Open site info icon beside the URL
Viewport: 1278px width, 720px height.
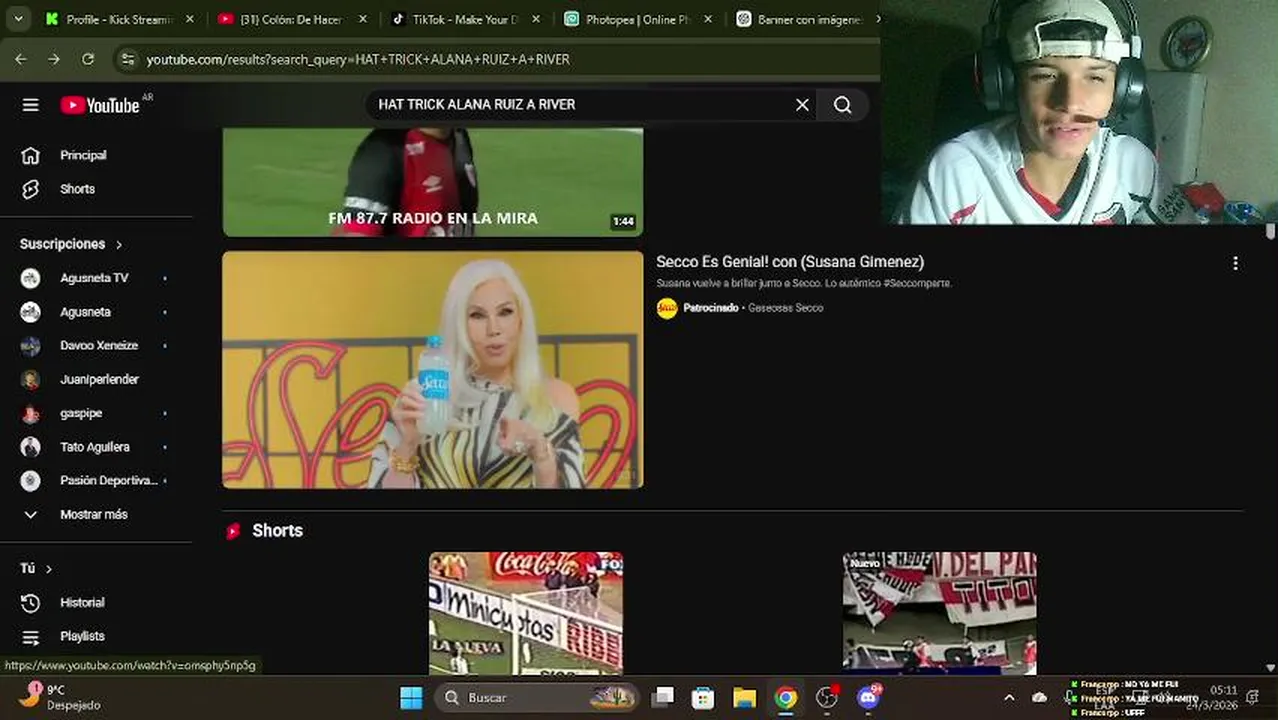click(127, 60)
